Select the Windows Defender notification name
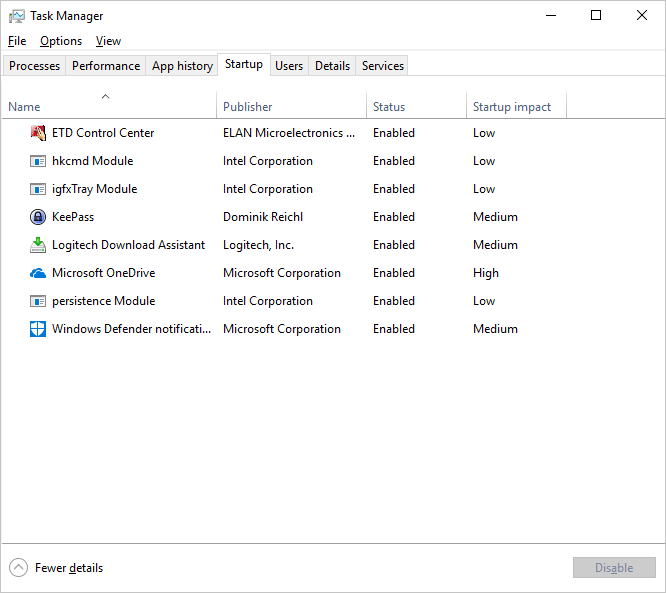This screenshot has width=666, height=593. (131, 329)
